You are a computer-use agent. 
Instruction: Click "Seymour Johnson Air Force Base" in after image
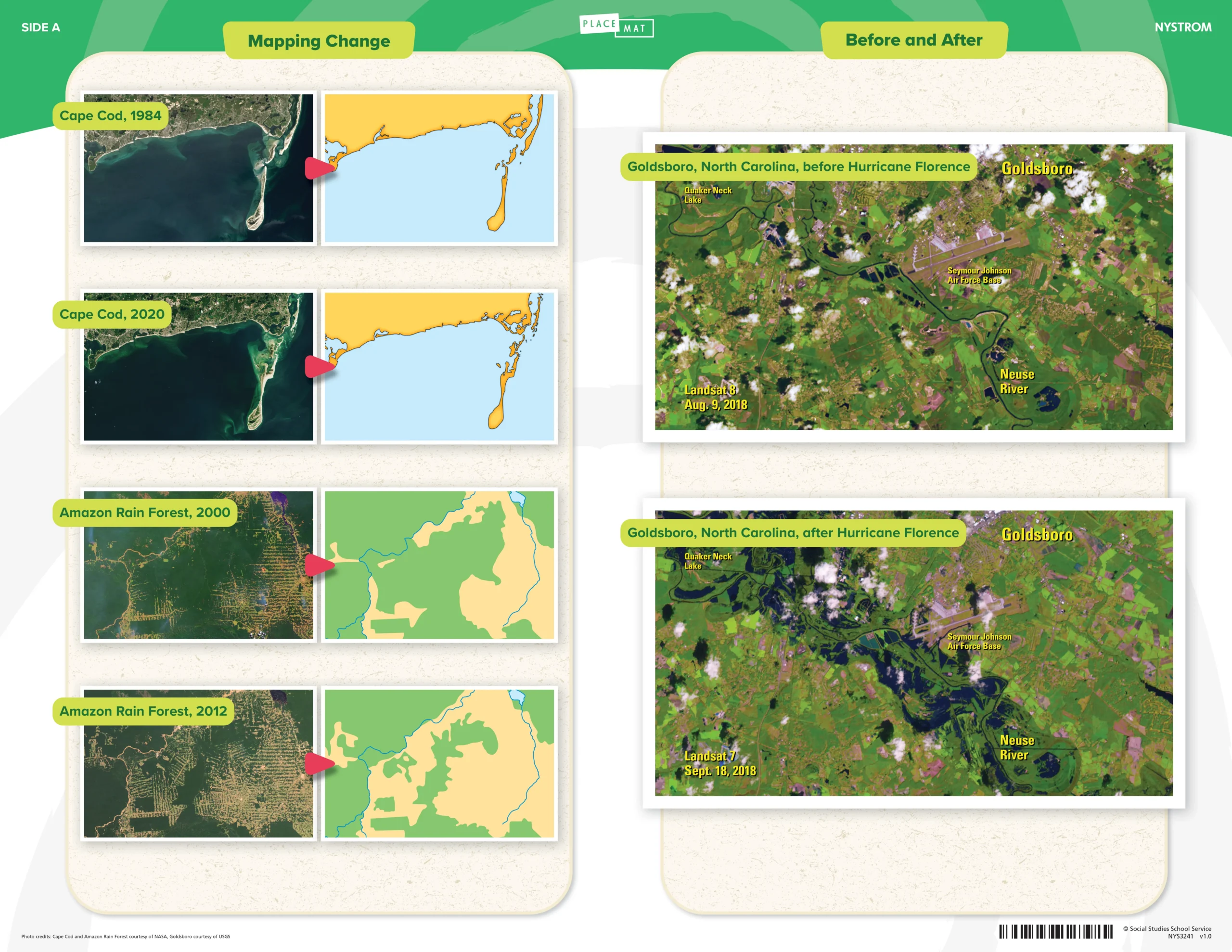pyautogui.click(x=979, y=641)
